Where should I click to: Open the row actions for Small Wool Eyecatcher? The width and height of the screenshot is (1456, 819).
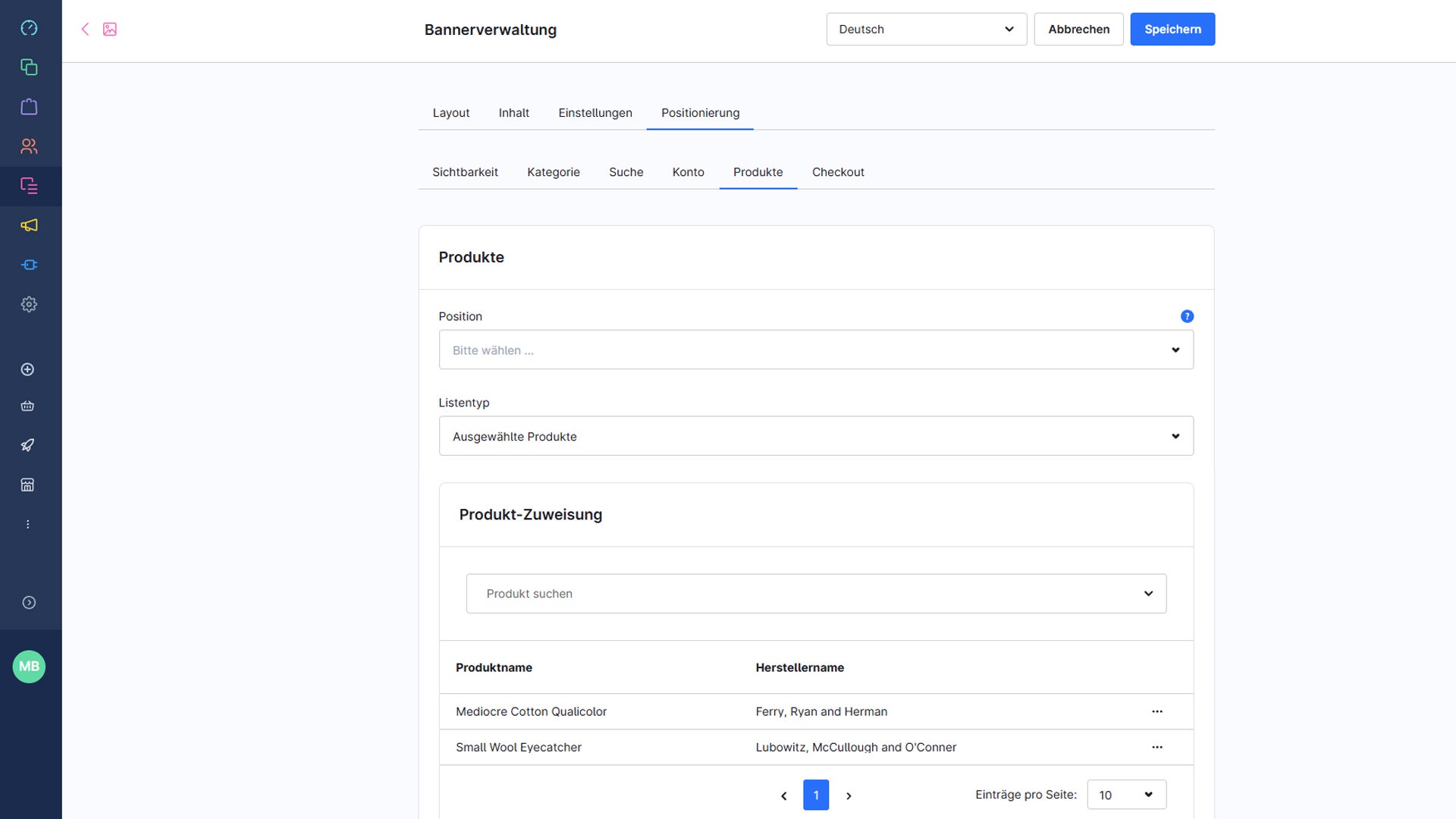(1156, 747)
